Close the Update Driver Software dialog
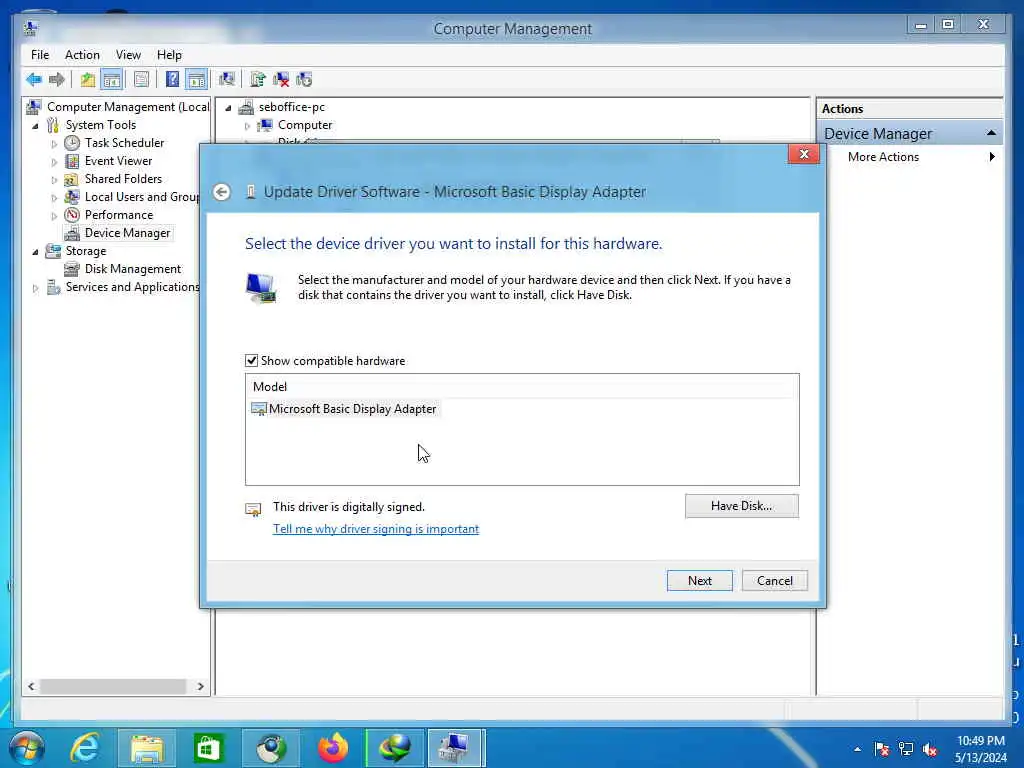The height and width of the screenshot is (768, 1024). tap(804, 154)
